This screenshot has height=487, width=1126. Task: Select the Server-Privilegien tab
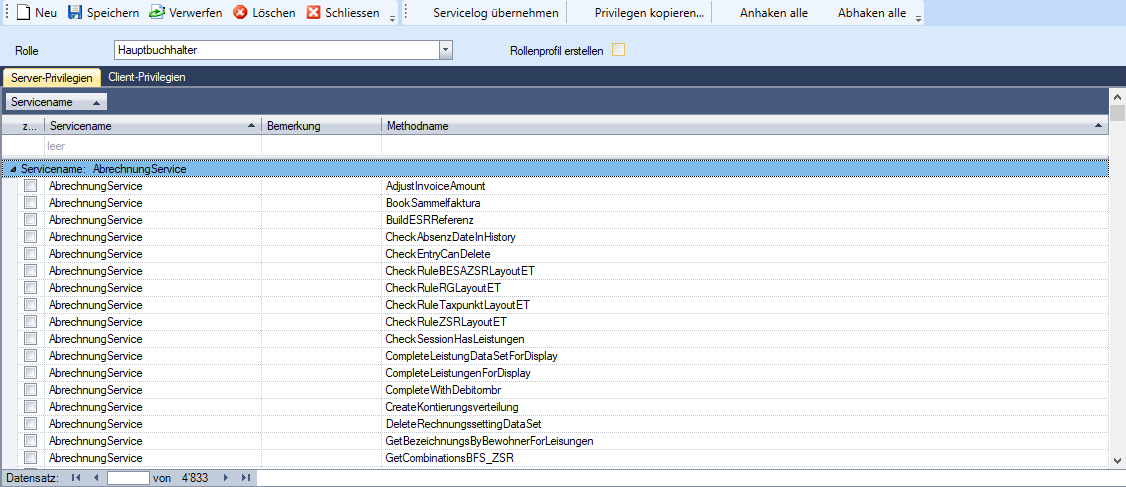[x=52, y=77]
